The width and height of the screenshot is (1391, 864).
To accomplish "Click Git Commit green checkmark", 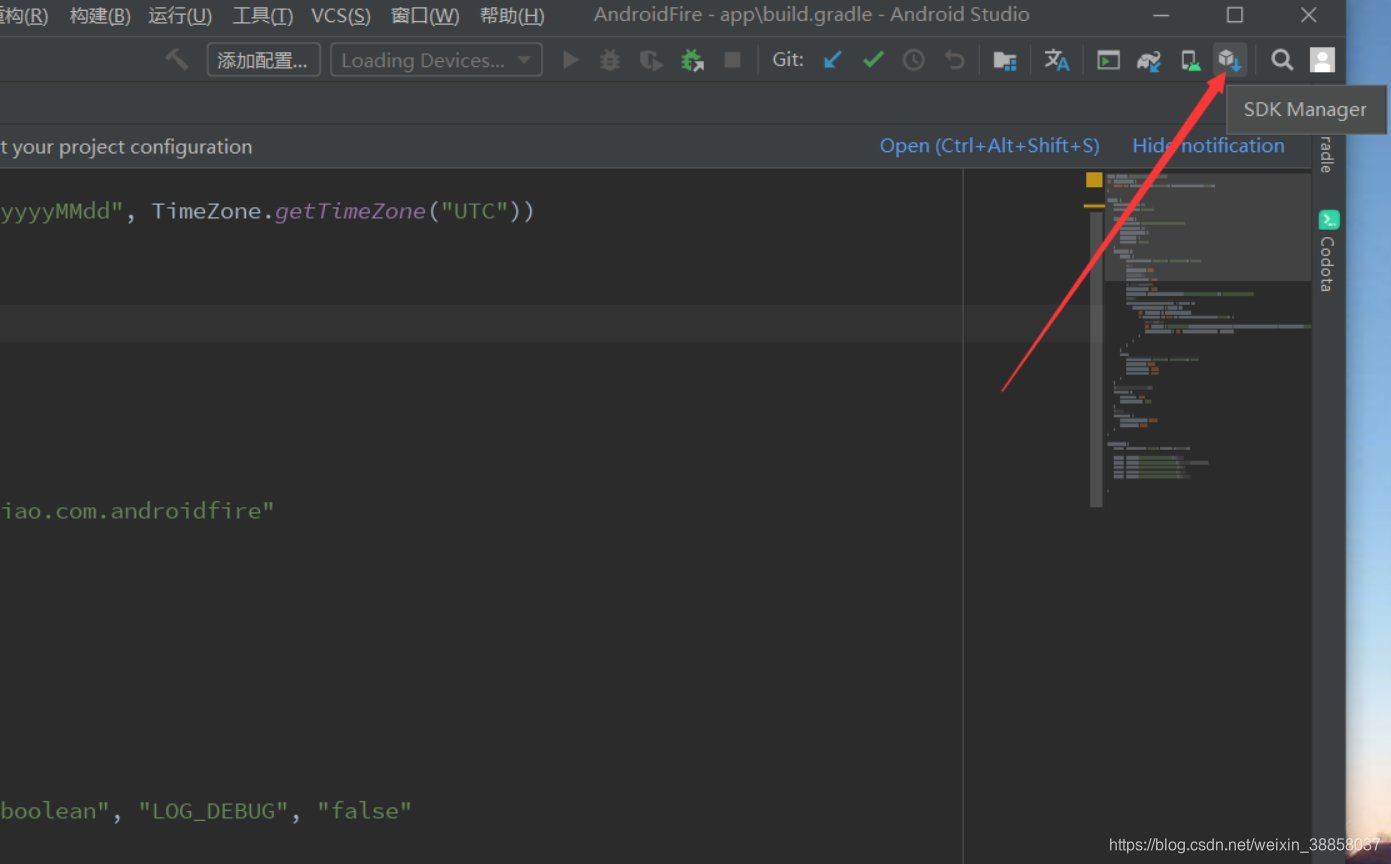I will pyautogui.click(x=873, y=60).
